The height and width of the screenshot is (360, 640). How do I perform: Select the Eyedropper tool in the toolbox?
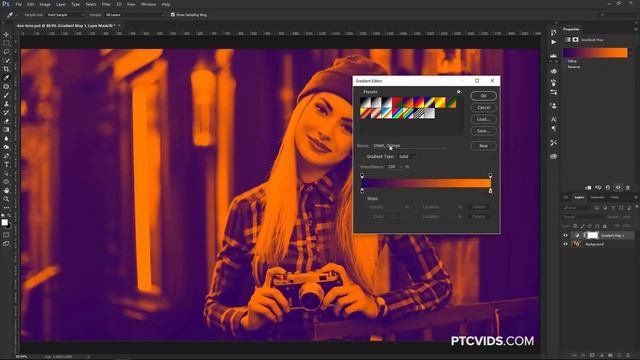pyautogui.click(x=6, y=78)
